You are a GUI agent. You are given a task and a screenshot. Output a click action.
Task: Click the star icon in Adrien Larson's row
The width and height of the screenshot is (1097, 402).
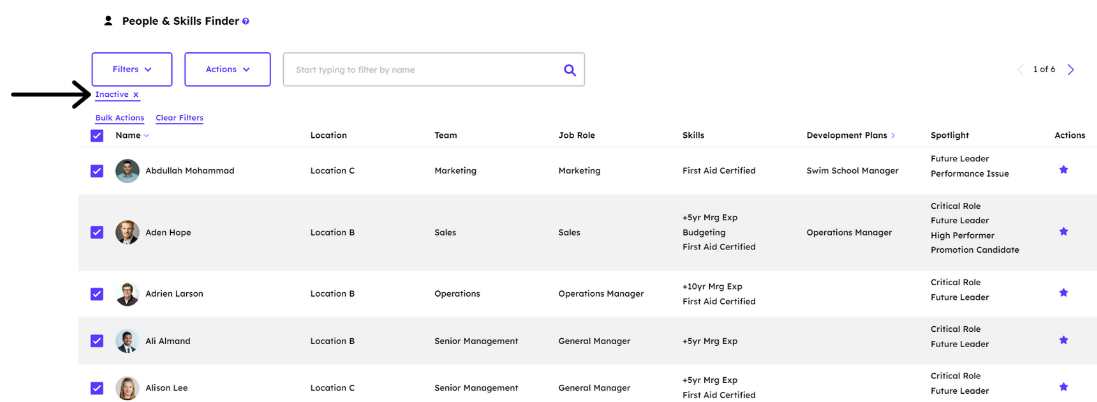click(1063, 293)
